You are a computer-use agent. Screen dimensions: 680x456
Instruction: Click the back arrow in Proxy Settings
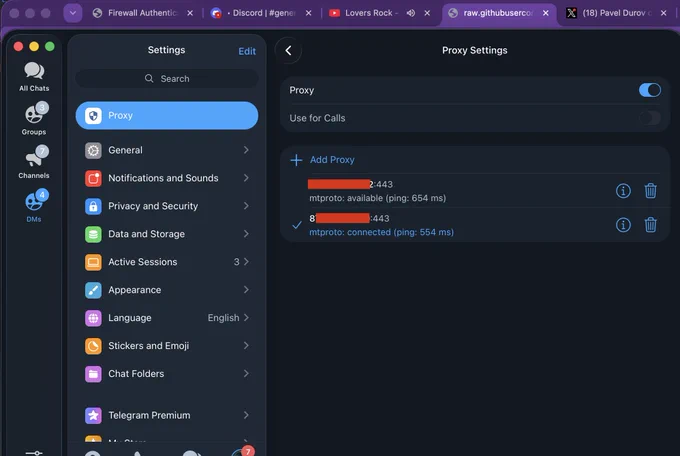coord(288,50)
